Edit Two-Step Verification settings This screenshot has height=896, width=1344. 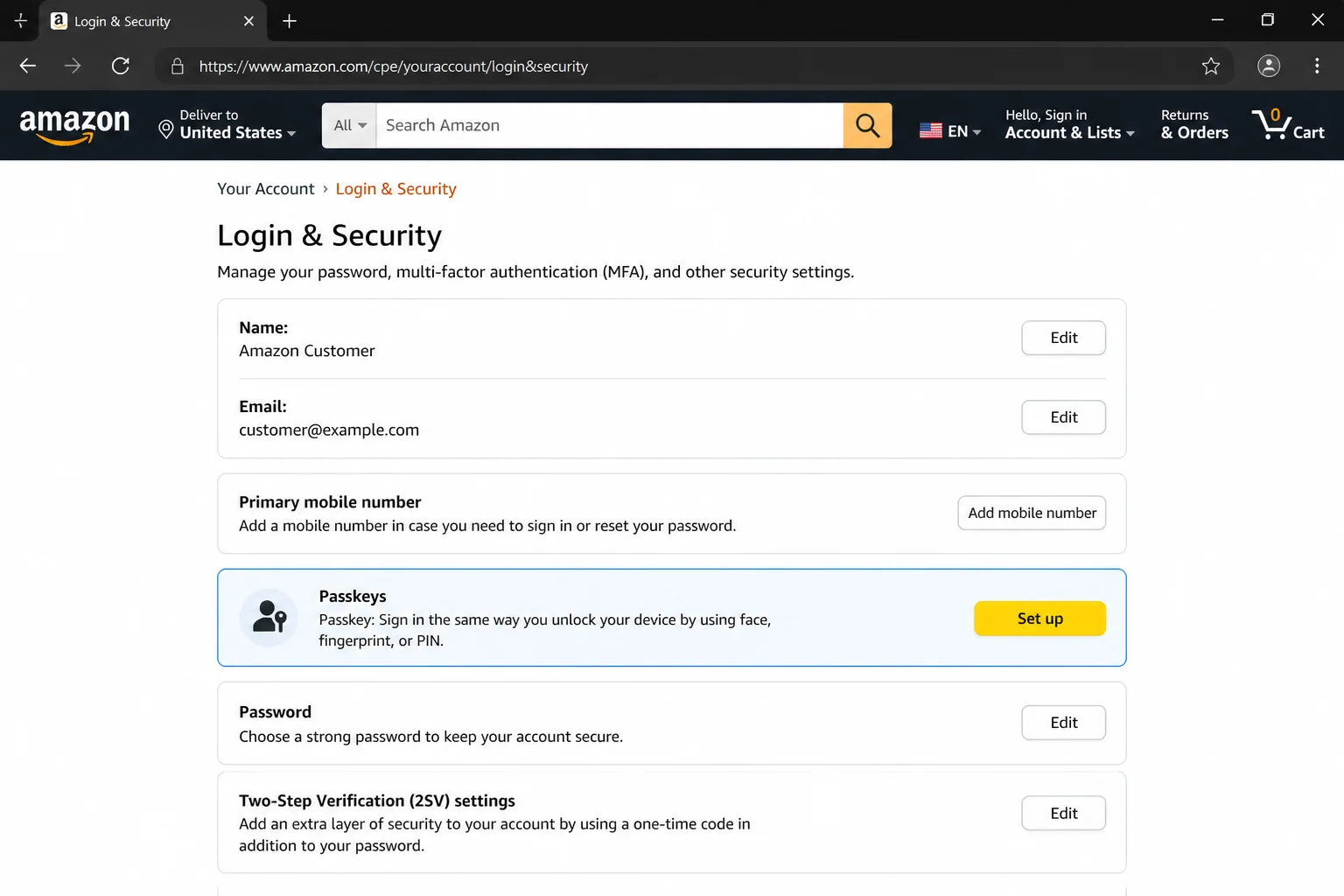click(1063, 814)
